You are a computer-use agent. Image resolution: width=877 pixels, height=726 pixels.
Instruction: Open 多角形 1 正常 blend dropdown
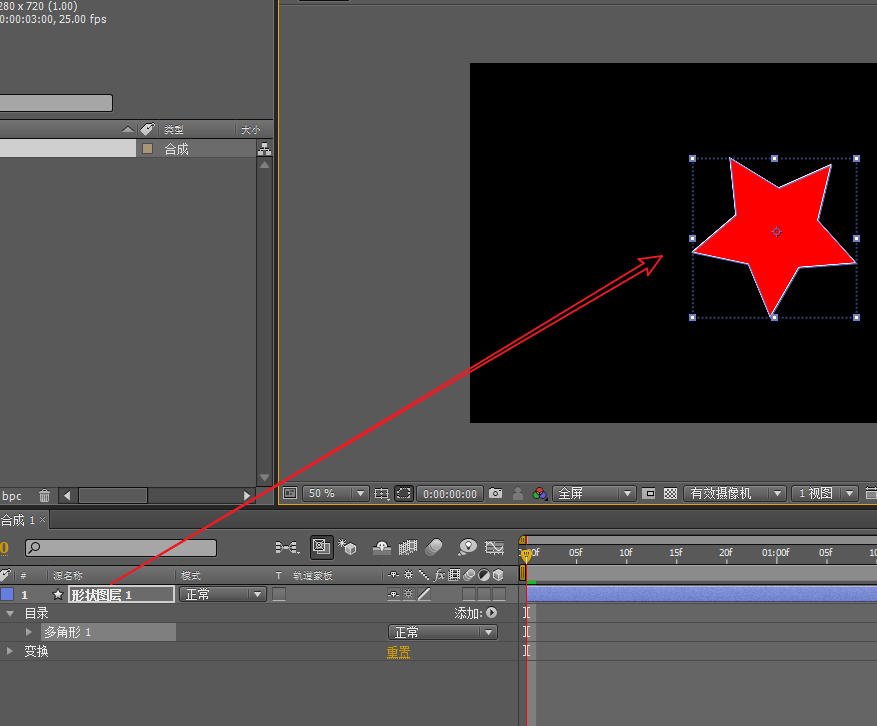tap(442, 632)
